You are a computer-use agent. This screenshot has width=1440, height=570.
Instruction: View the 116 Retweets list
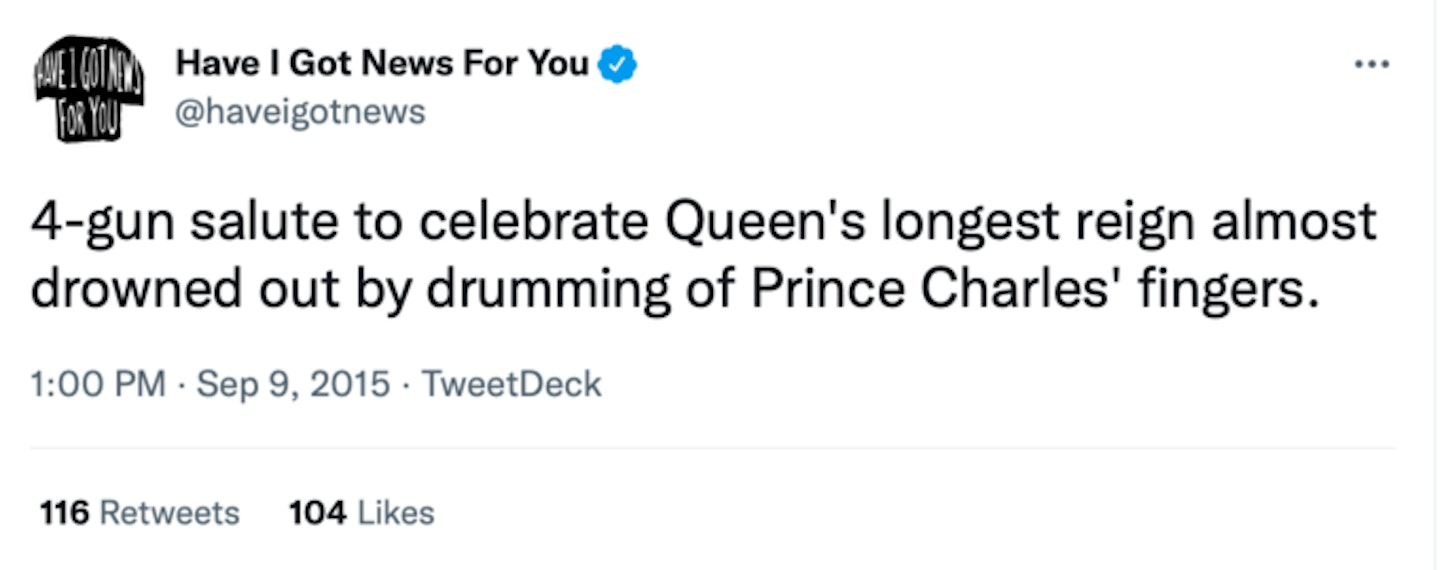tap(140, 513)
